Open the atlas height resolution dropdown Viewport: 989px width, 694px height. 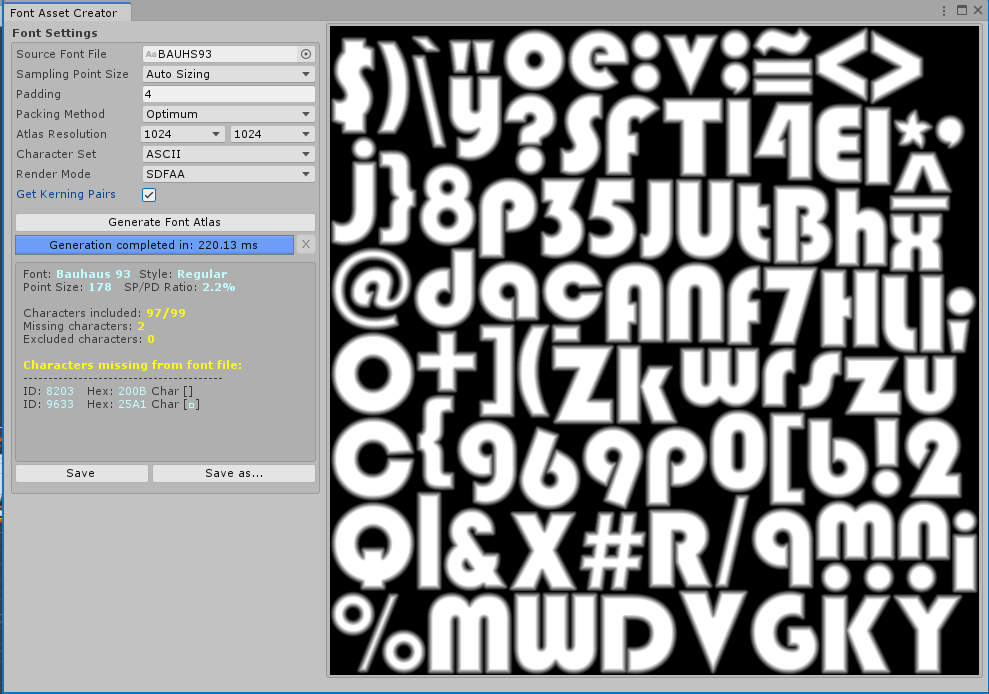point(271,133)
